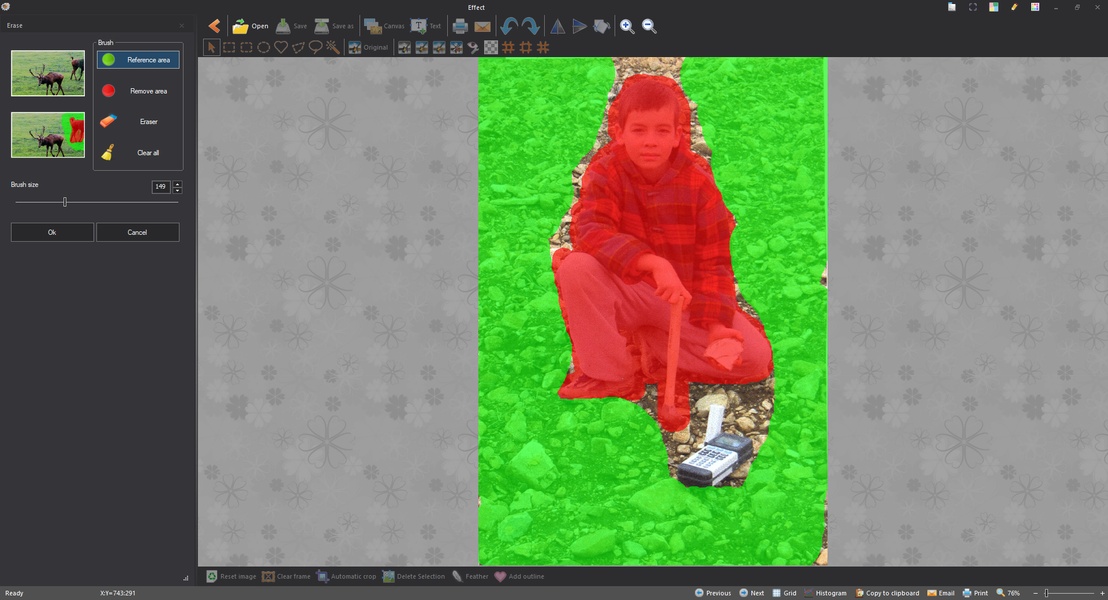The height and width of the screenshot is (600, 1108).
Task: Click the top-toolbar printer icon
Action: [460, 26]
